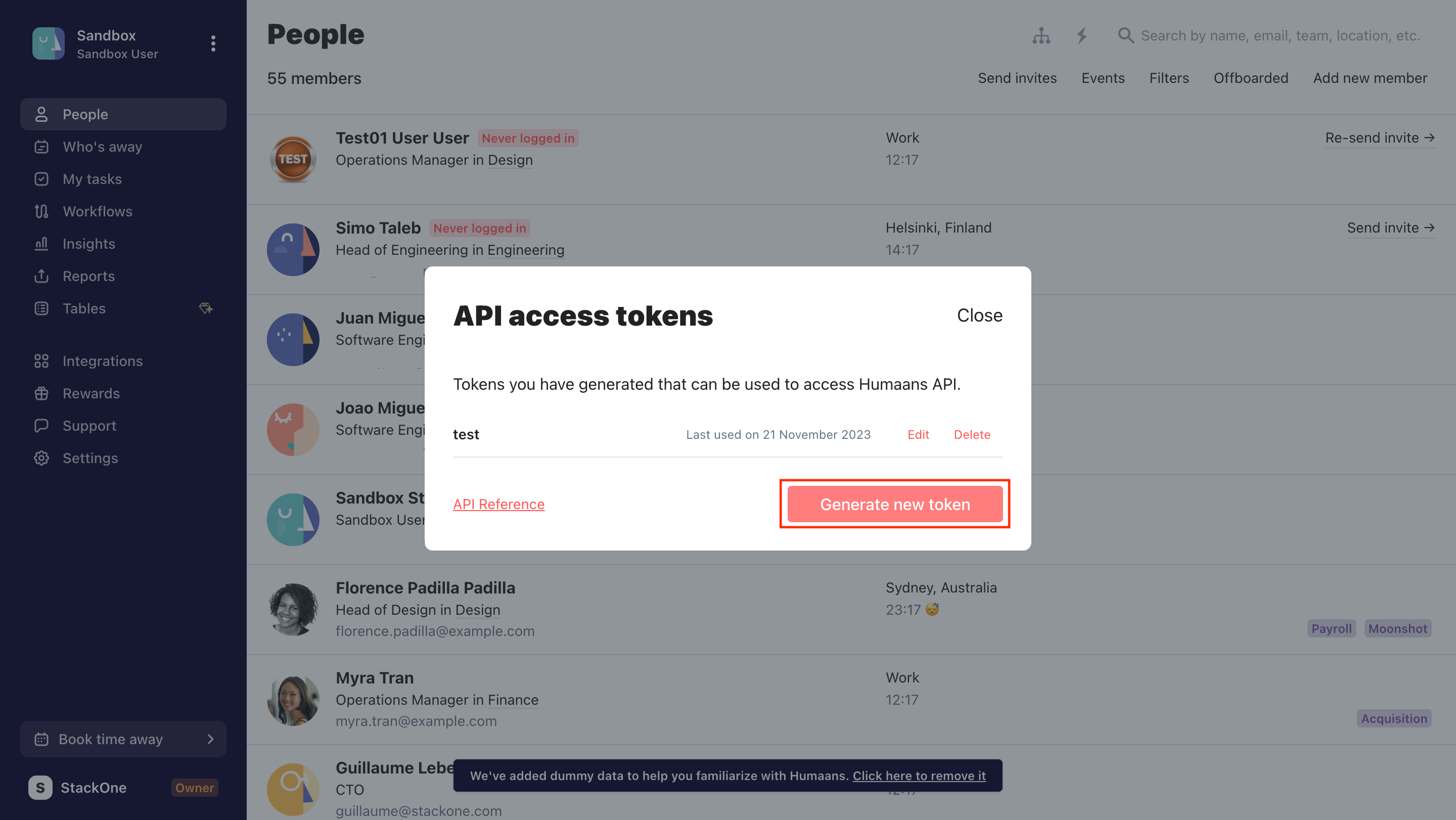The height and width of the screenshot is (820, 1456).
Task: Open Support via the chat bubble icon
Action: [x=41, y=425]
